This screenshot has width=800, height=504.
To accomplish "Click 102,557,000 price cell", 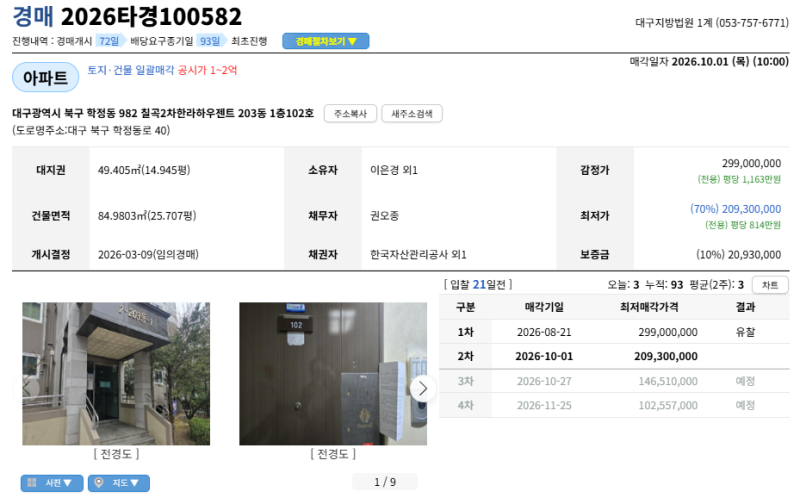I will pos(668,406).
